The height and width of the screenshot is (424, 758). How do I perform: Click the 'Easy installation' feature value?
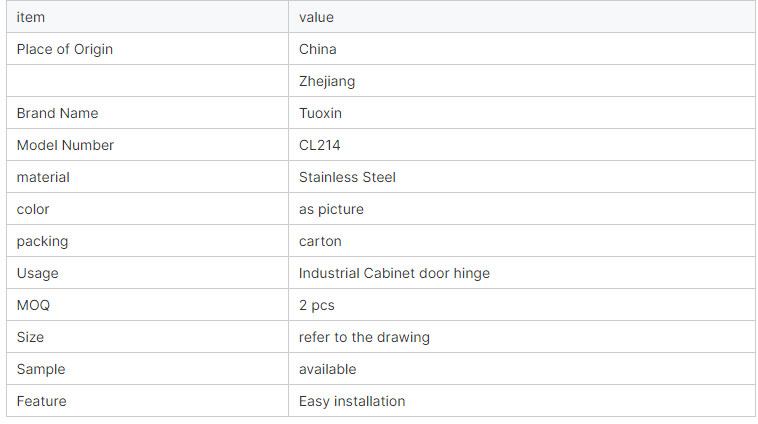click(352, 401)
